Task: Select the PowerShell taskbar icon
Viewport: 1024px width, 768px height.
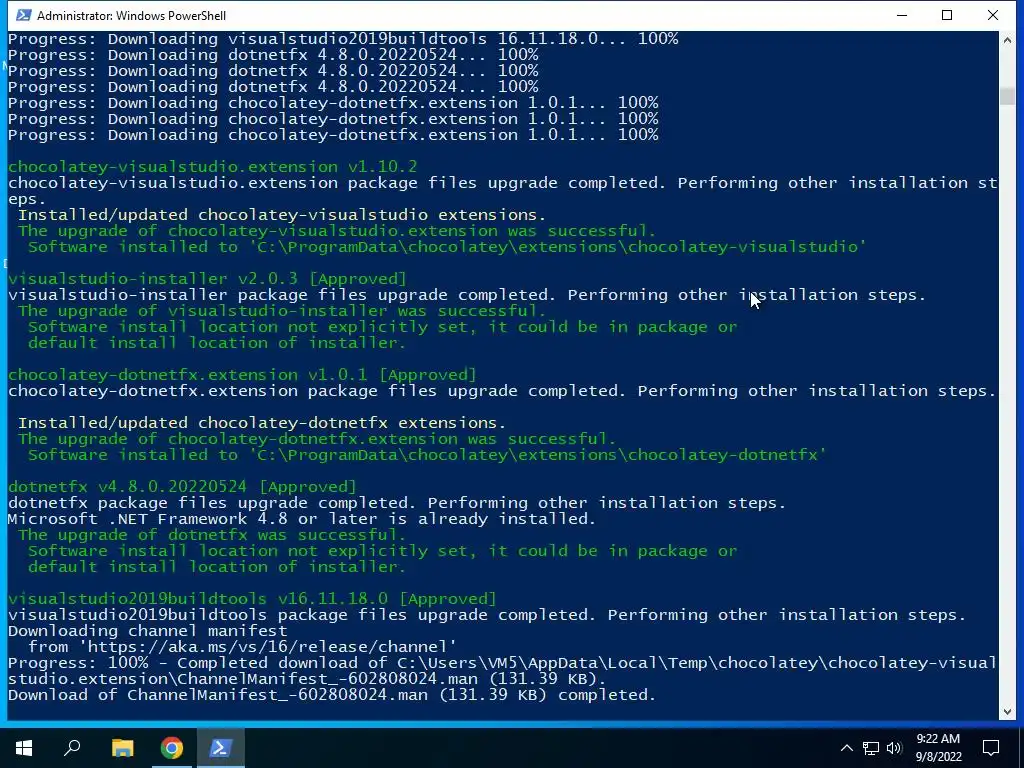Action: 220,748
